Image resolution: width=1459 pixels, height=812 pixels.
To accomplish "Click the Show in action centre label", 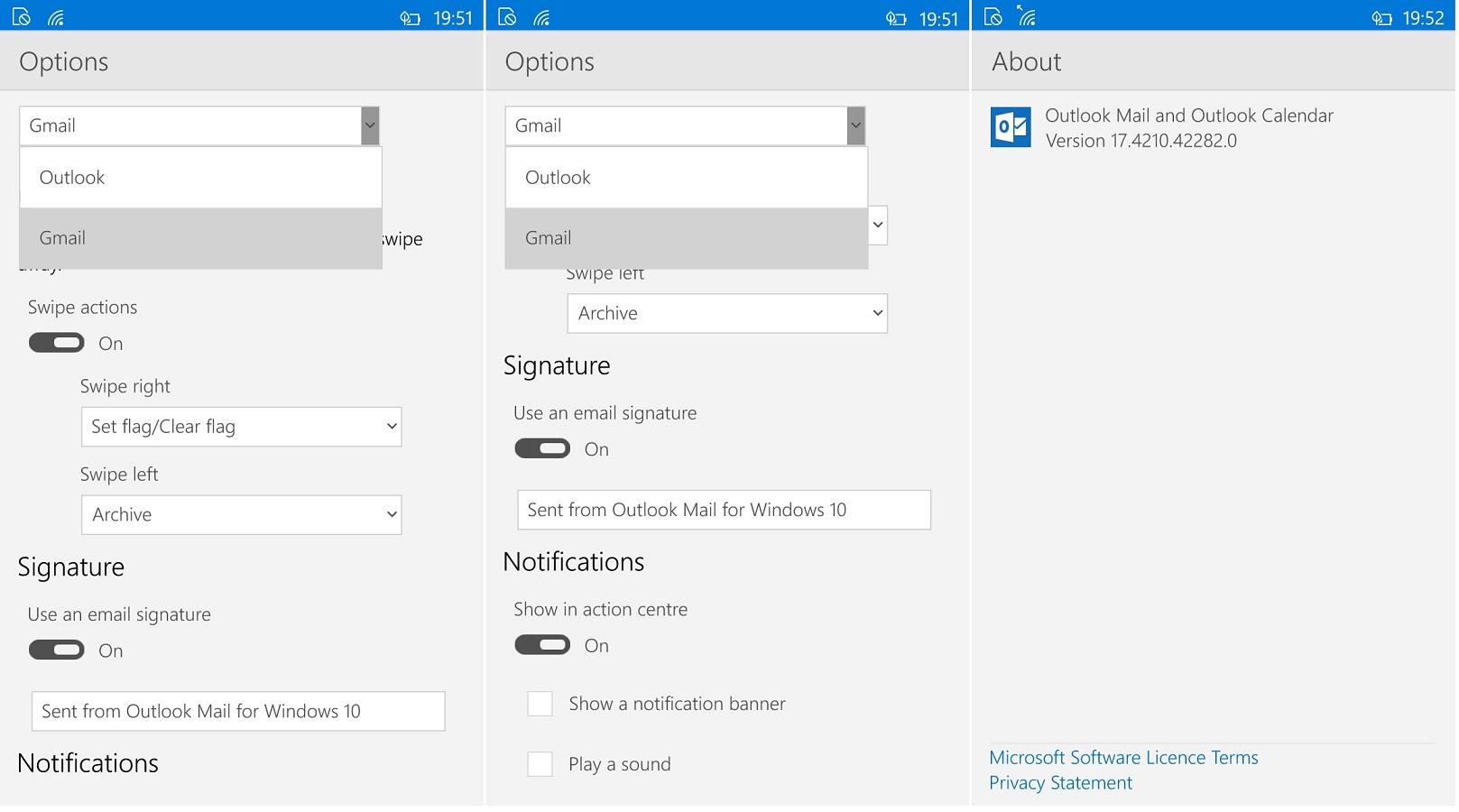I will tap(601, 609).
